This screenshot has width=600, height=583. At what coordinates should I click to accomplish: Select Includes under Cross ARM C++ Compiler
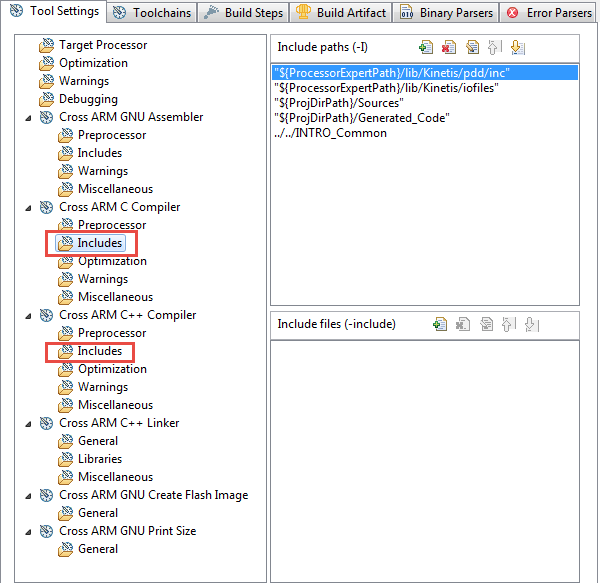click(100, 351)
